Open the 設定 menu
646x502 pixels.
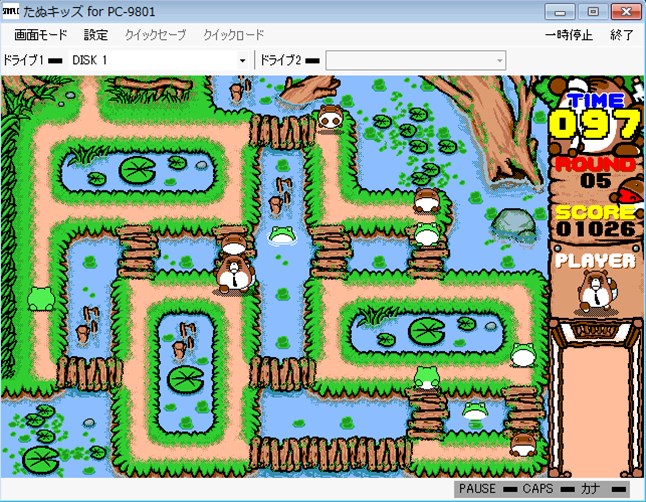coord(96,35)
